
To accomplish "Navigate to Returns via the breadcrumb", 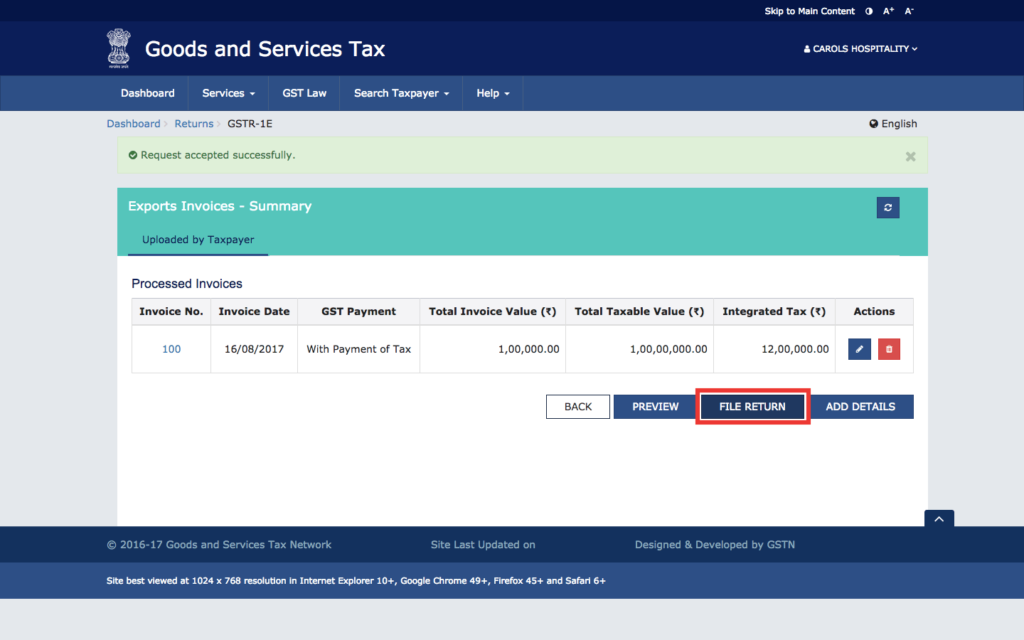I will coord(194,123).
